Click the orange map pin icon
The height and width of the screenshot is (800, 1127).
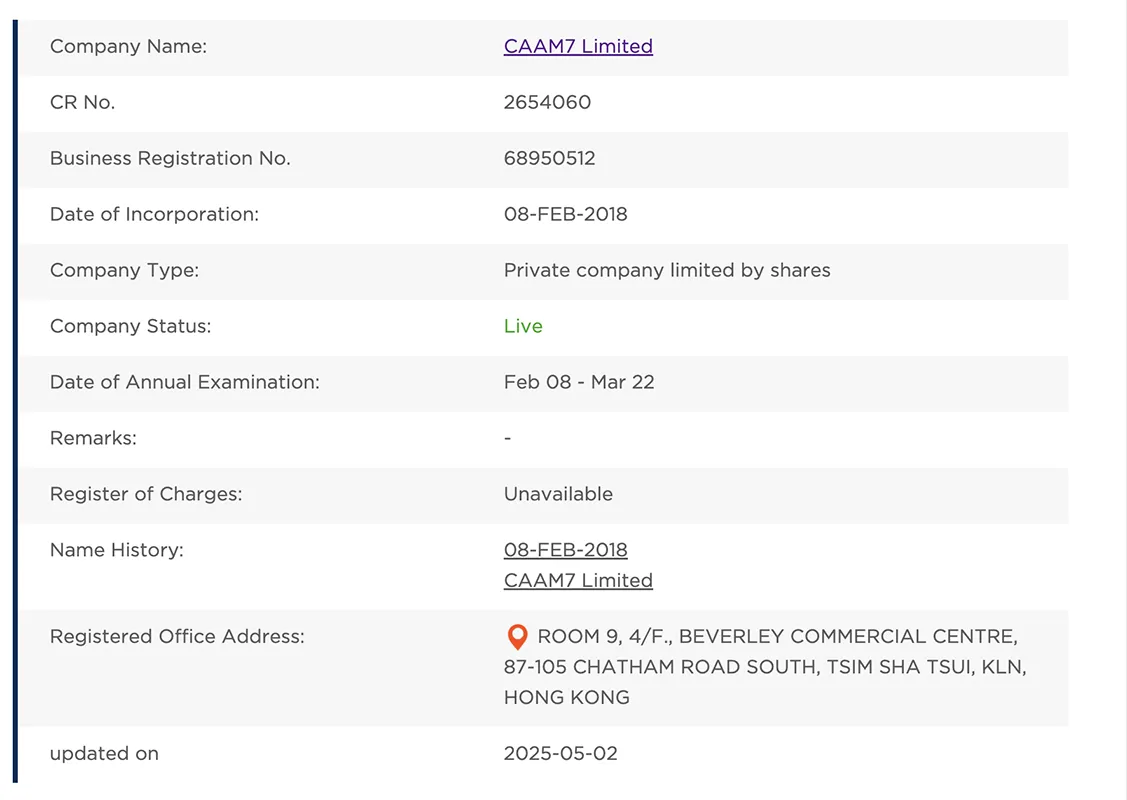pos(518,637)
